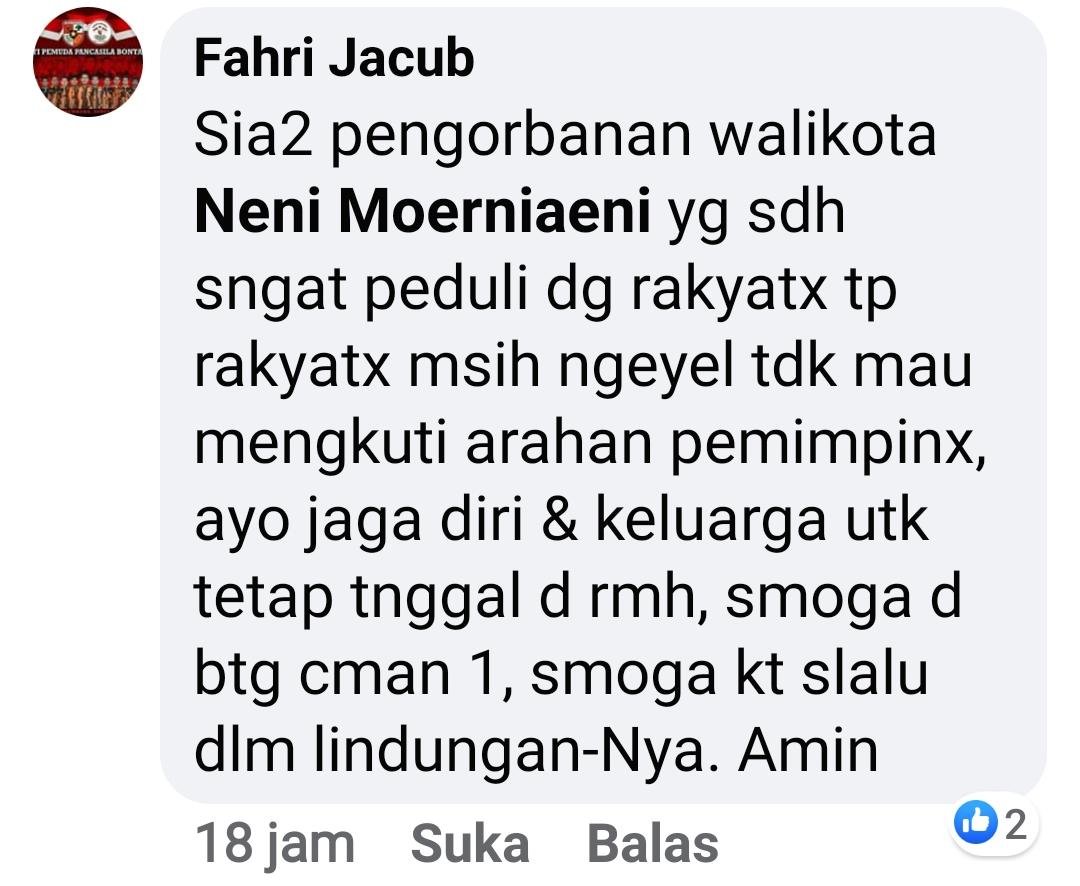1080x886 pixels.
Task: Open the reactions pill on comment corner
Action: [x=993, y=823]
